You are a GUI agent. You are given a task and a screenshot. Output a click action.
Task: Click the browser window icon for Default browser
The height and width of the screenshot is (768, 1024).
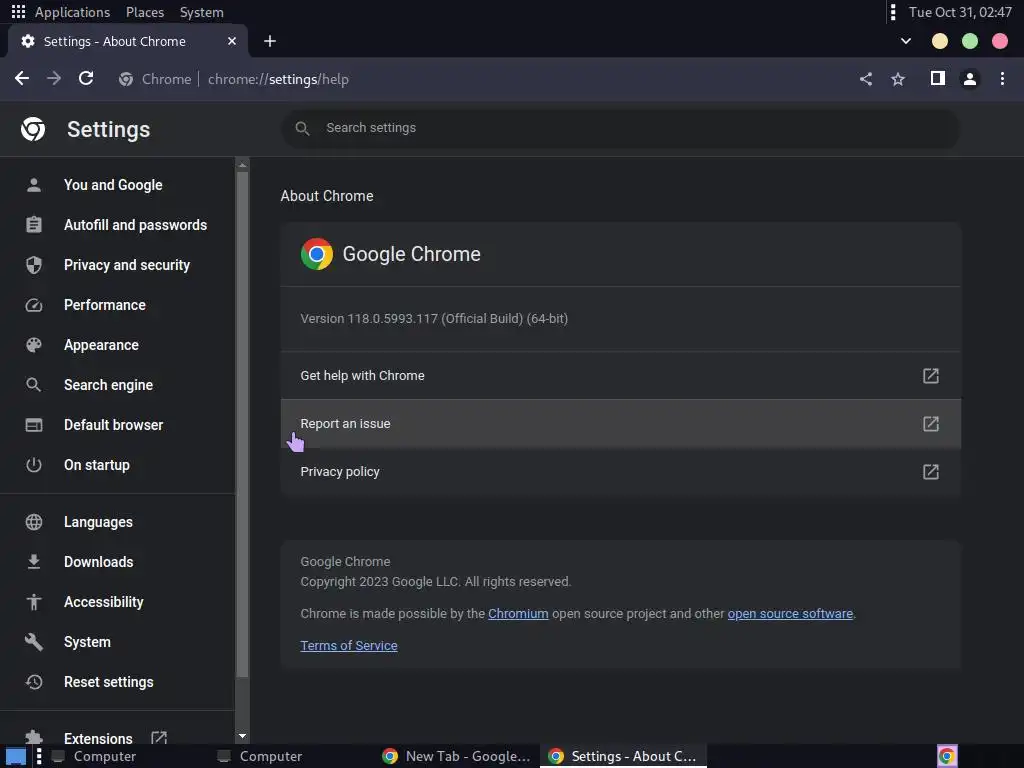[34, 425]
